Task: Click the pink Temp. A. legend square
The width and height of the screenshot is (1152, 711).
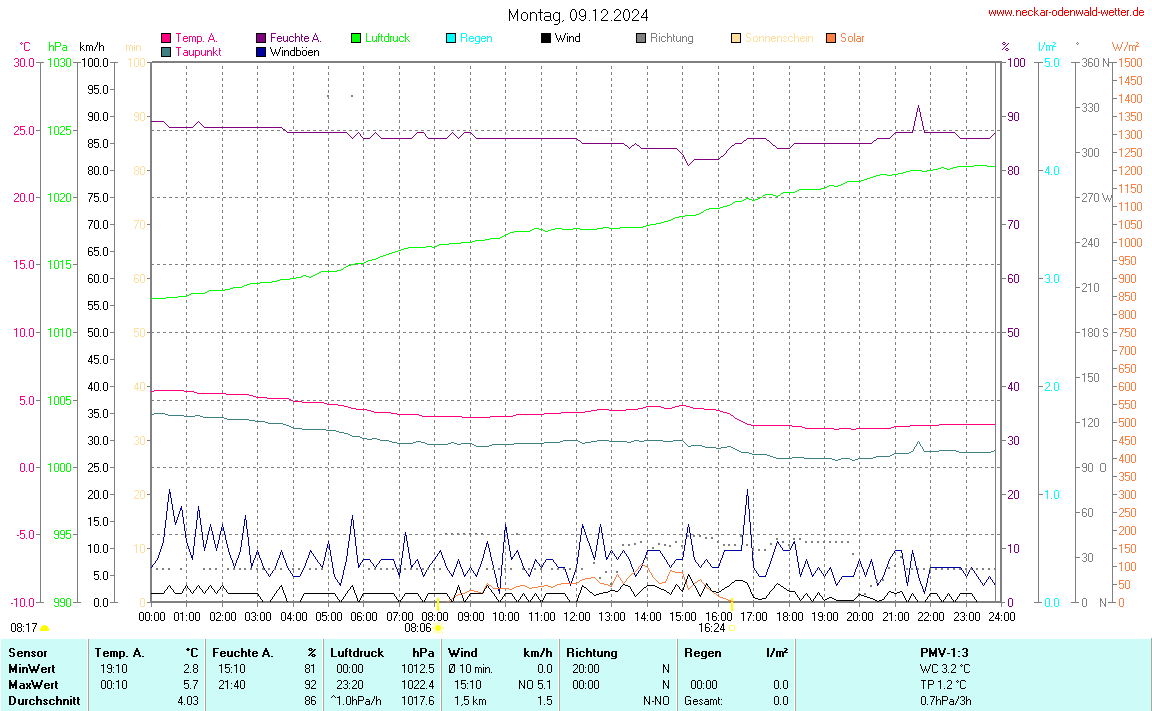Action: pos(166,38)
